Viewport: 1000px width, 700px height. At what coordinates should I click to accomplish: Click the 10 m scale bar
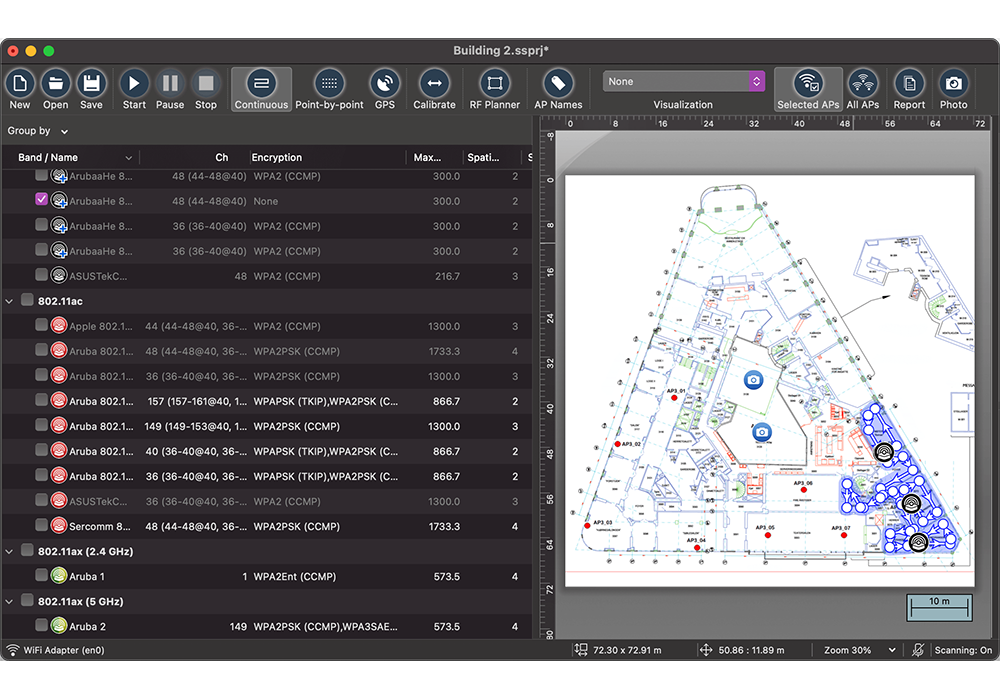point(940,607)
